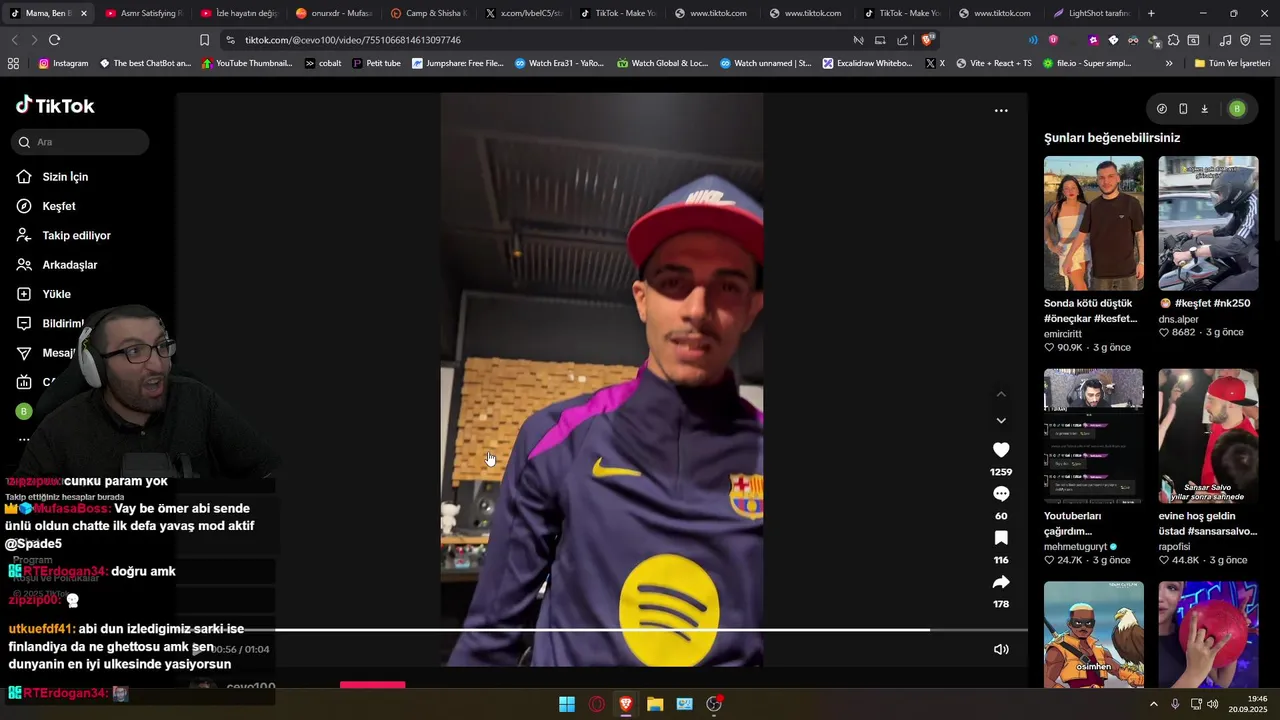1280x720 pixels.
Task: Open the #keşfet #nk250 video thumbnail
Action: 1208,223
